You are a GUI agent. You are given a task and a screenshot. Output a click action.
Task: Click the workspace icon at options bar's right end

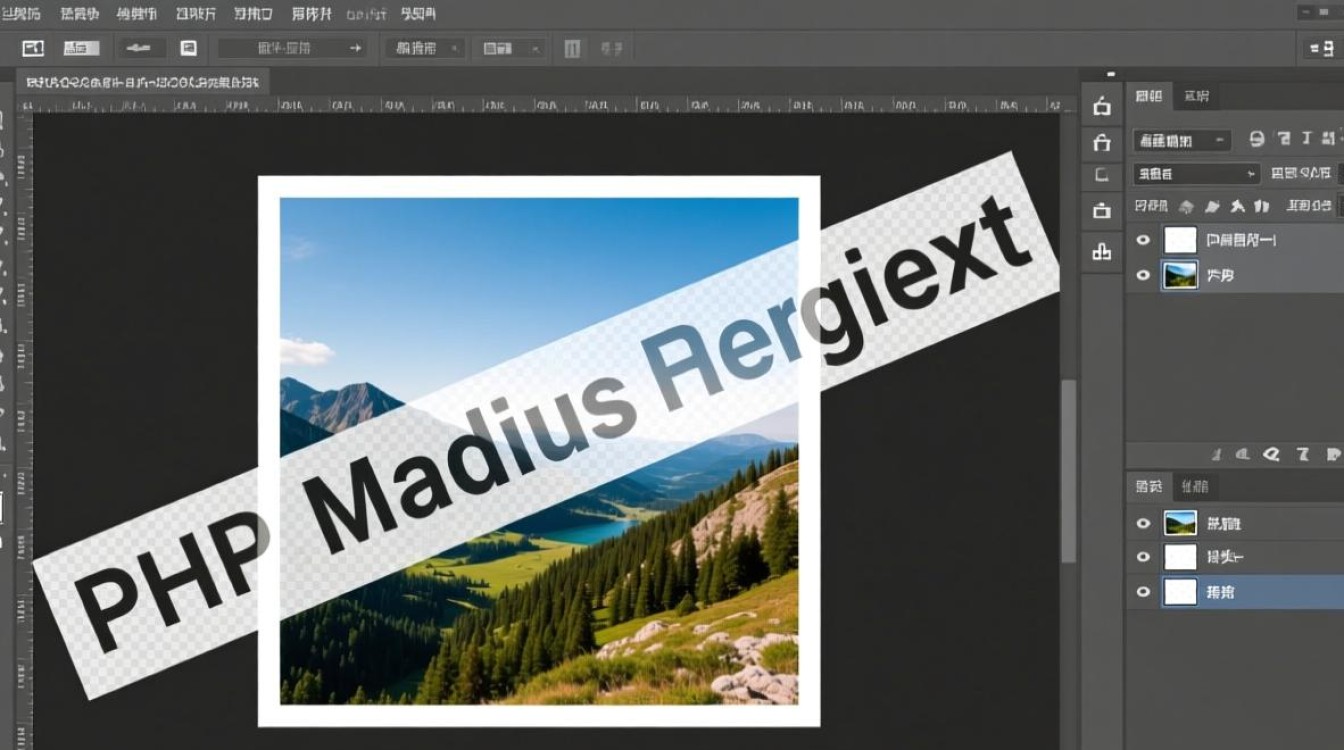1320,48
